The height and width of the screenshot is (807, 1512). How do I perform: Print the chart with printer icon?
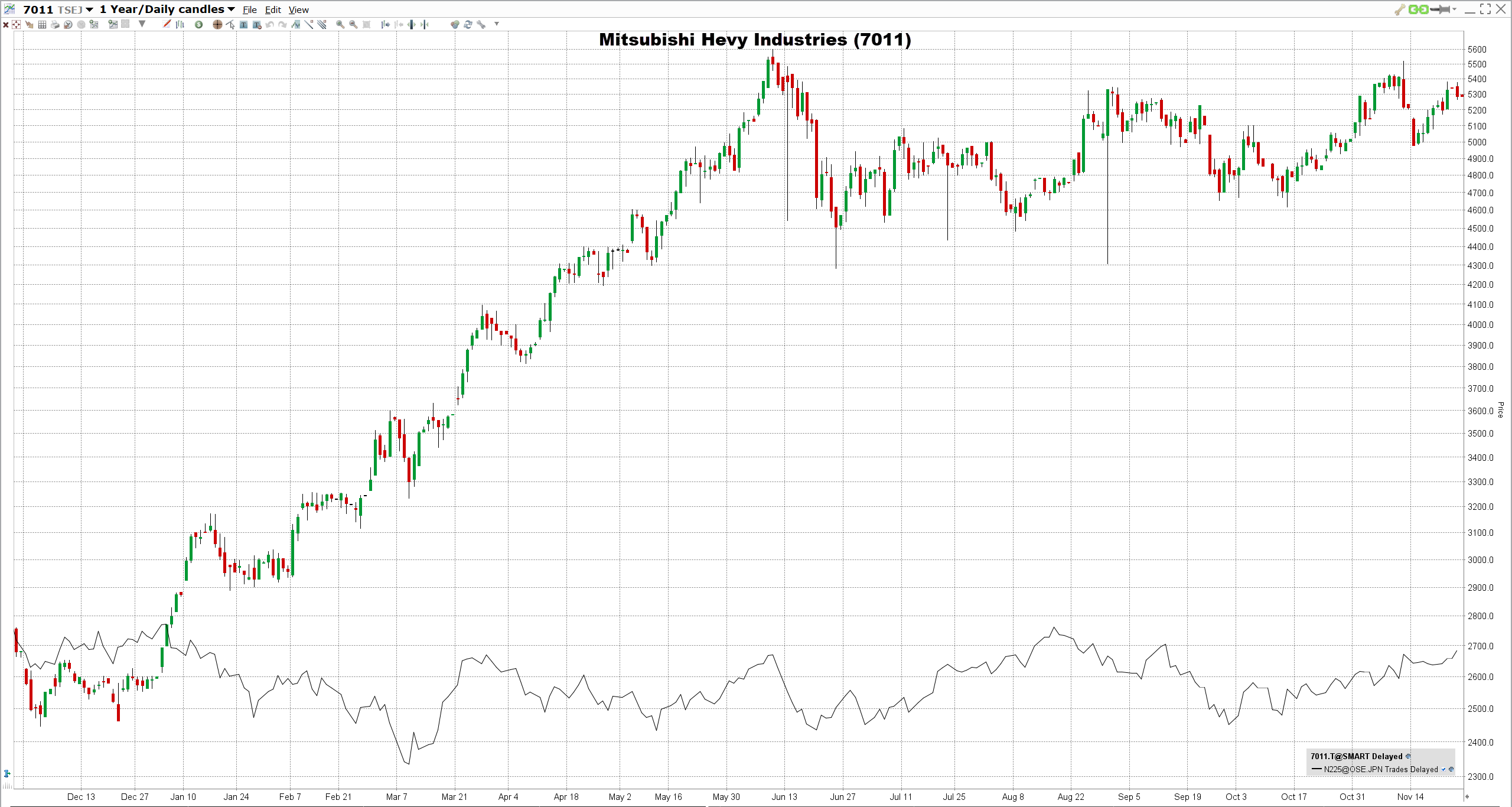(x=55, y=24)
